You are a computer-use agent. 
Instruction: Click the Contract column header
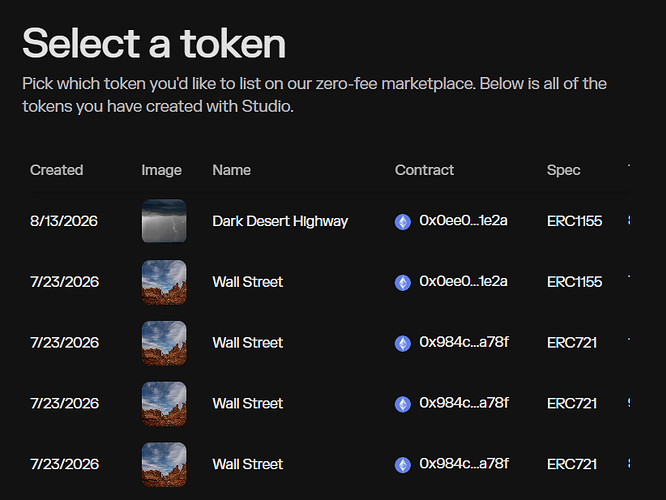(x=424, y=170)
